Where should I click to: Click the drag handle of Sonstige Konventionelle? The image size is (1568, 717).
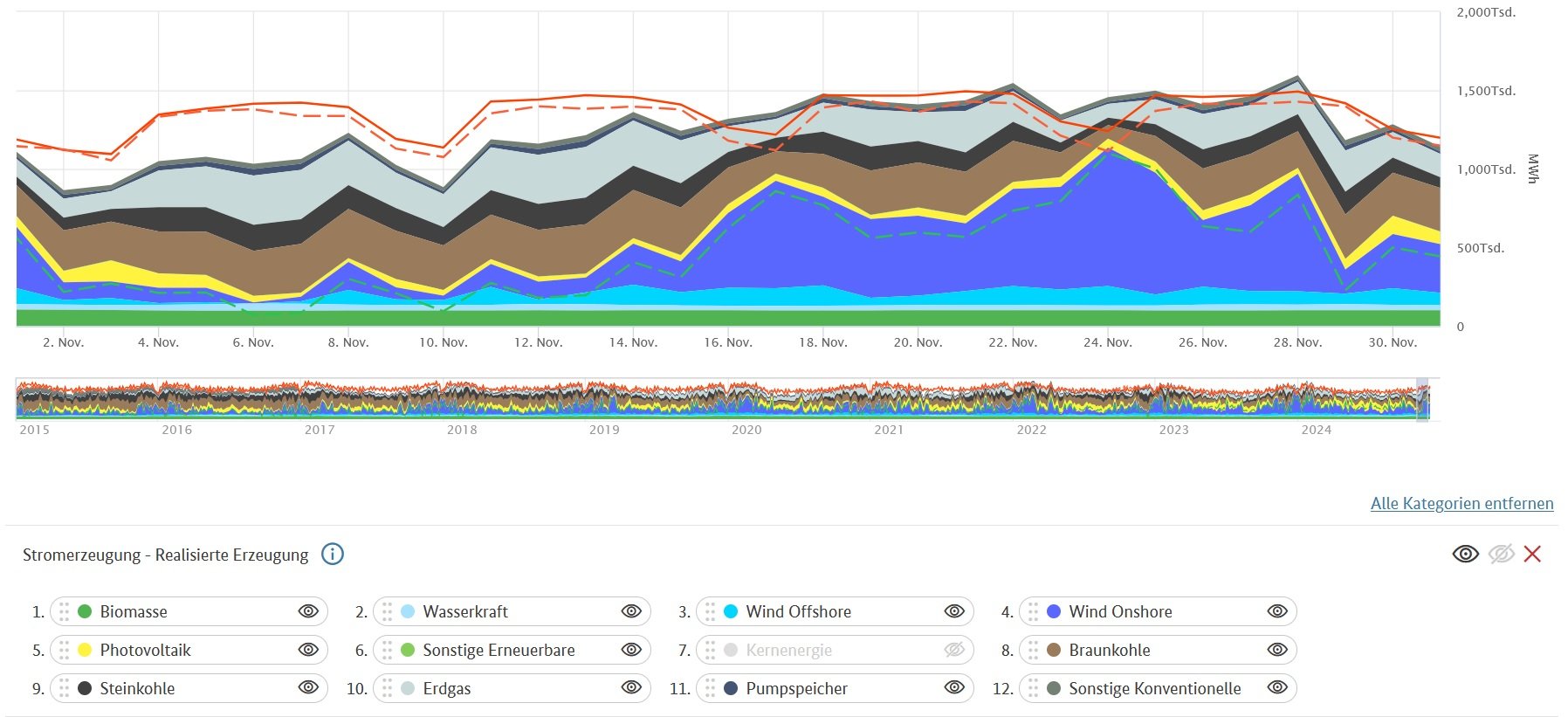coord(1033,688)
